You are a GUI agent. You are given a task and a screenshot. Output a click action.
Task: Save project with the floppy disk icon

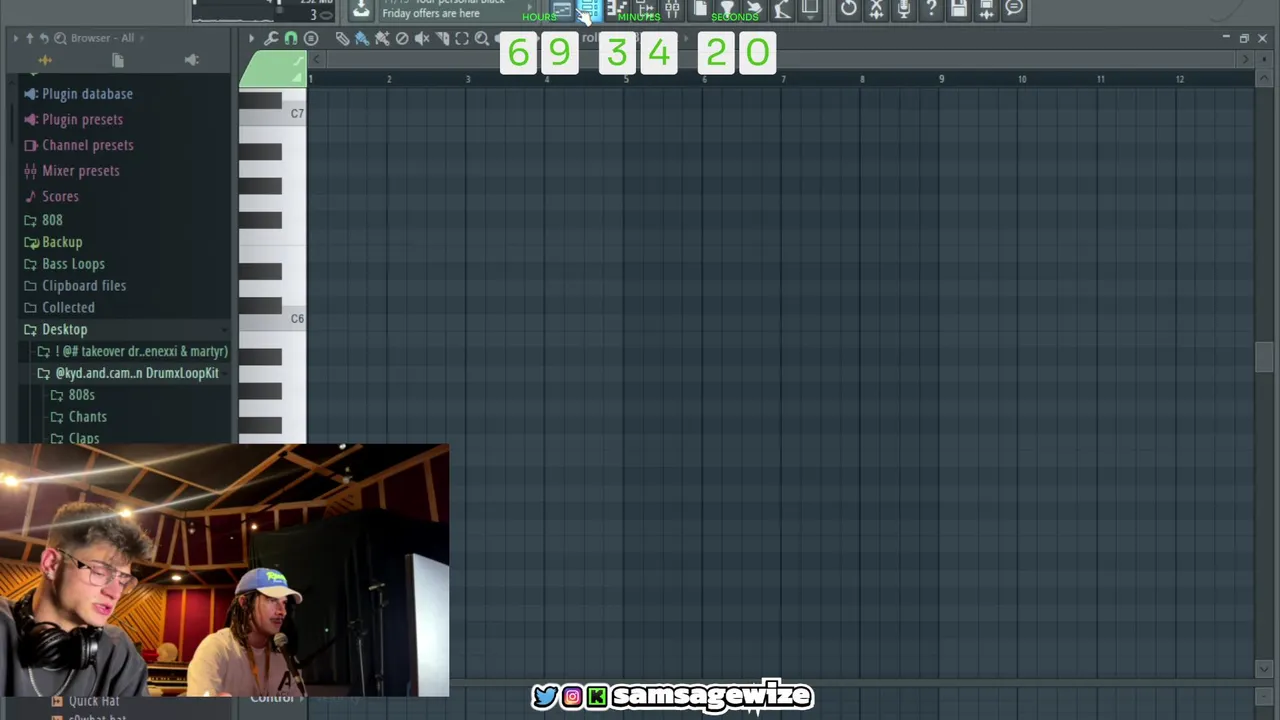[958, 9]
